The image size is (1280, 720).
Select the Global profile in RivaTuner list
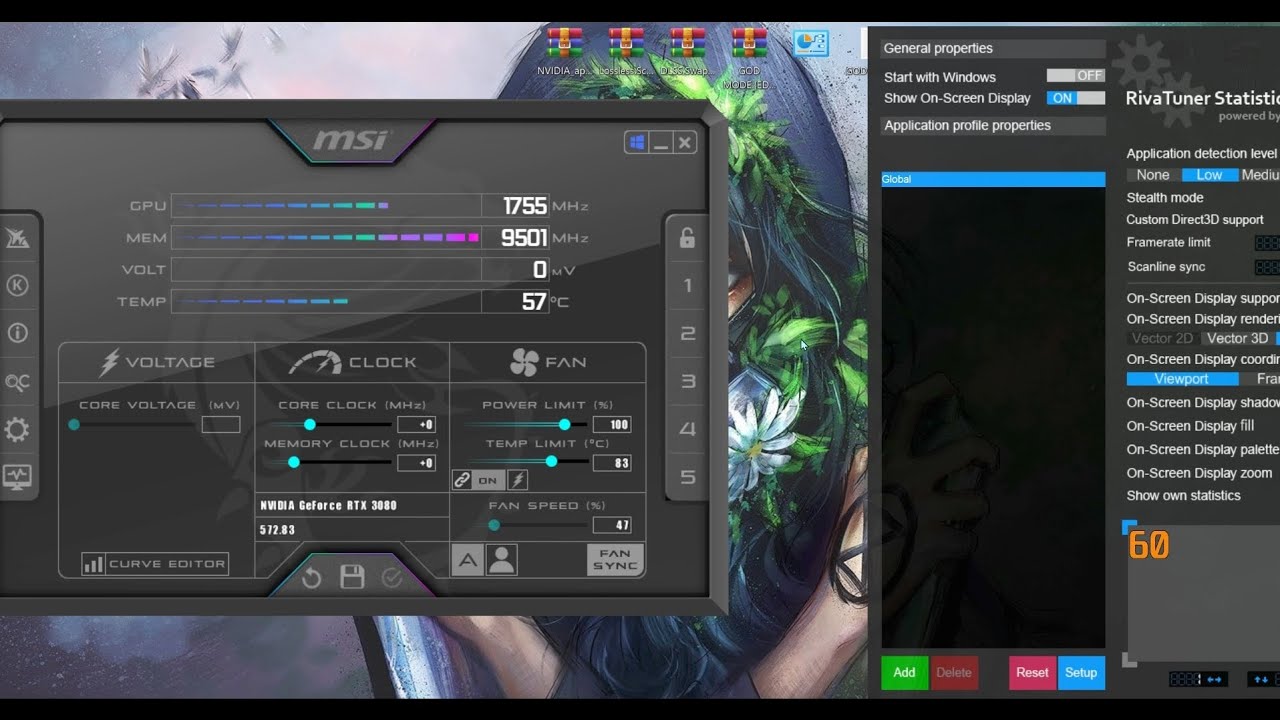click(x=993, y=179)
